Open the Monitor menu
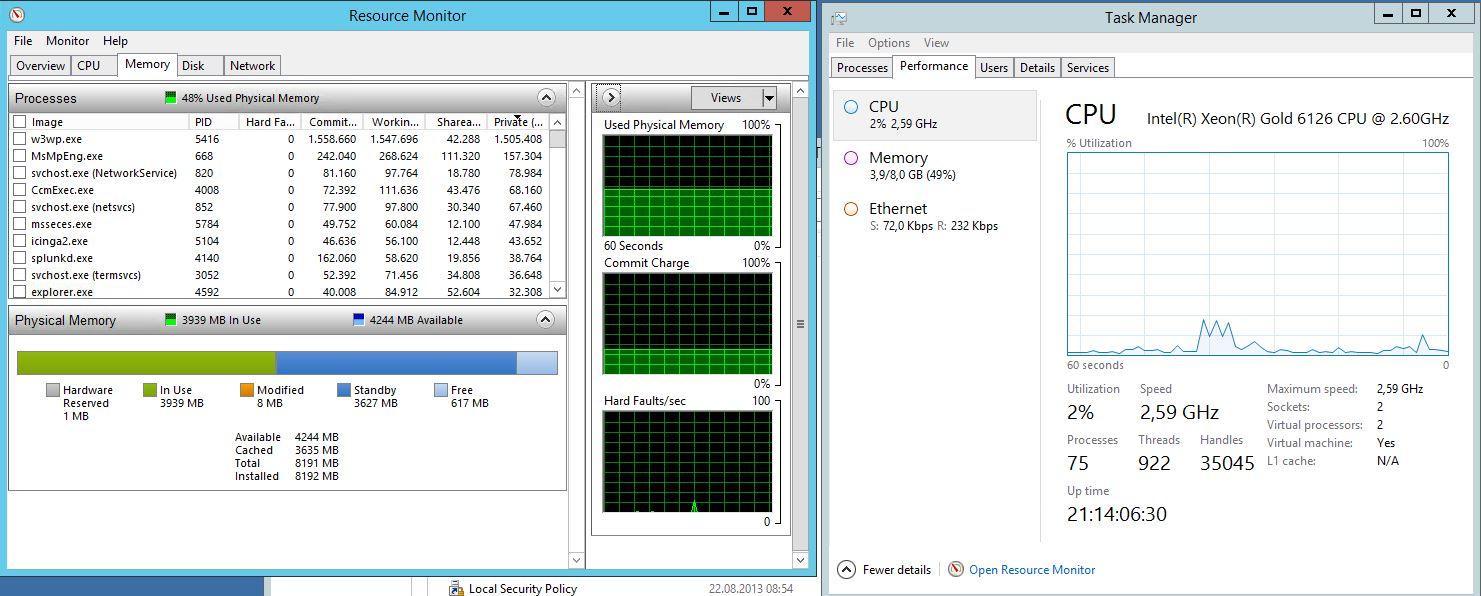 (x=68, y=41)
